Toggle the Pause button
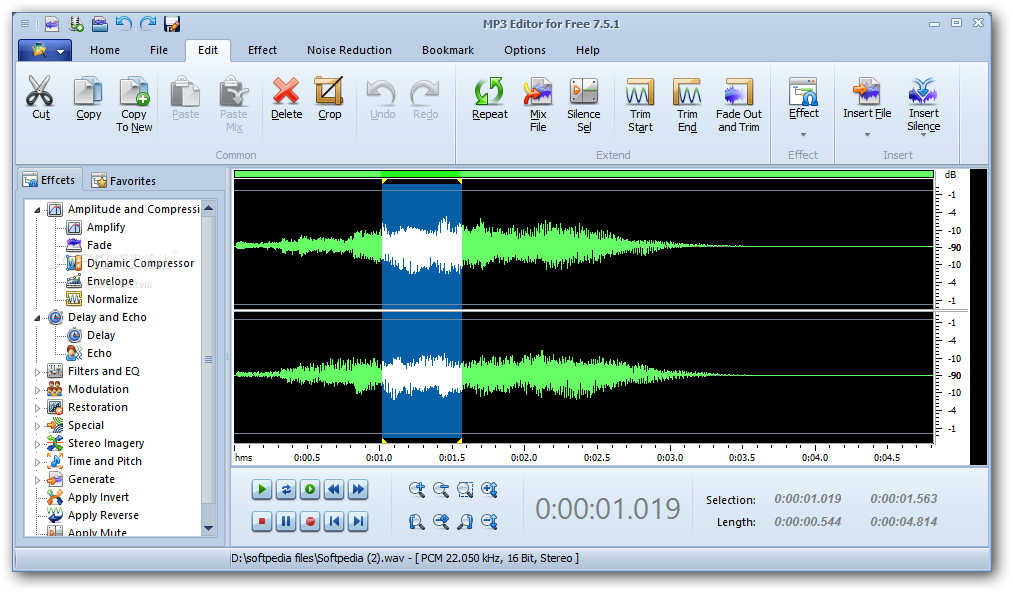The width and height of the screenshot is (1012, 592). 286,521
